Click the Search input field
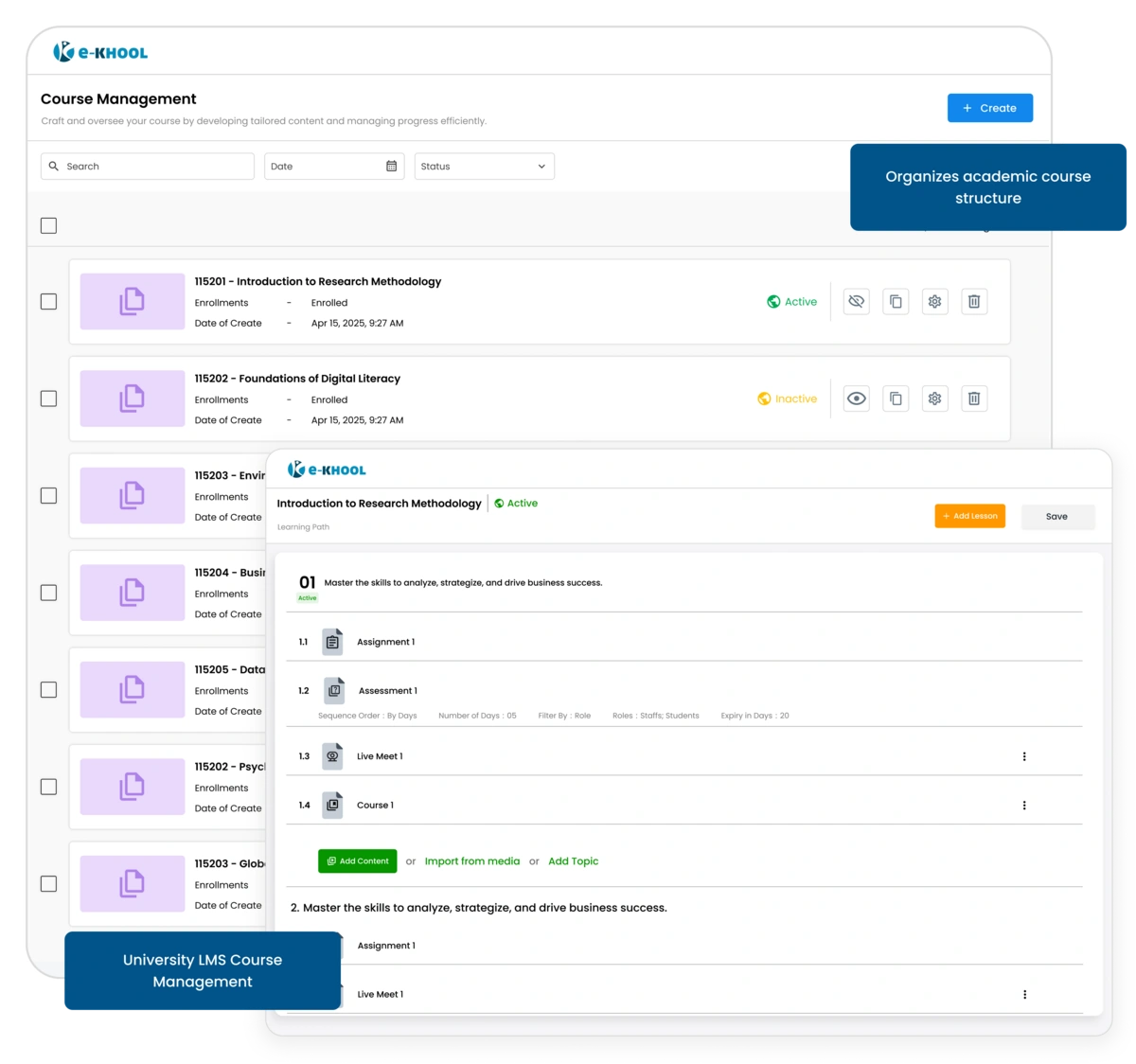The height and width of the screenshot is (1064, 1136). tap(147, 166)
